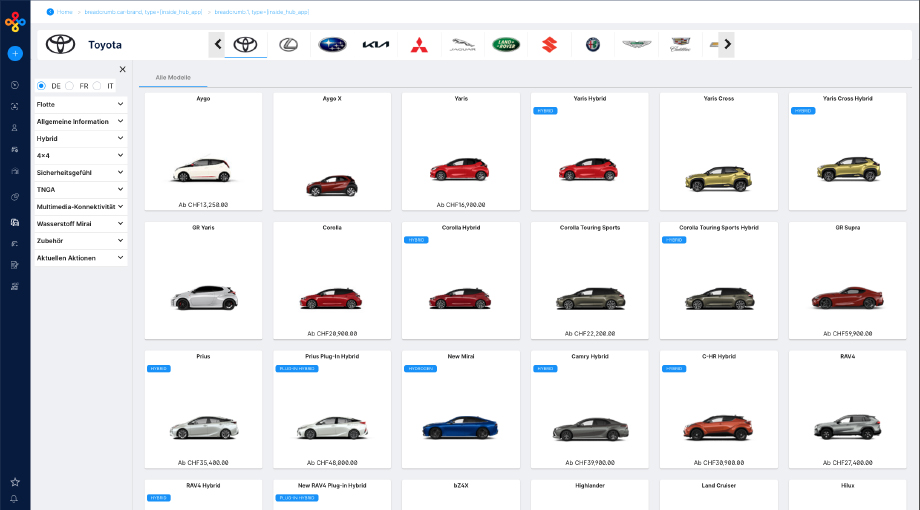
Task: Click the Ab CHF20,900.00 Corolla price
Action: (332, 333)
